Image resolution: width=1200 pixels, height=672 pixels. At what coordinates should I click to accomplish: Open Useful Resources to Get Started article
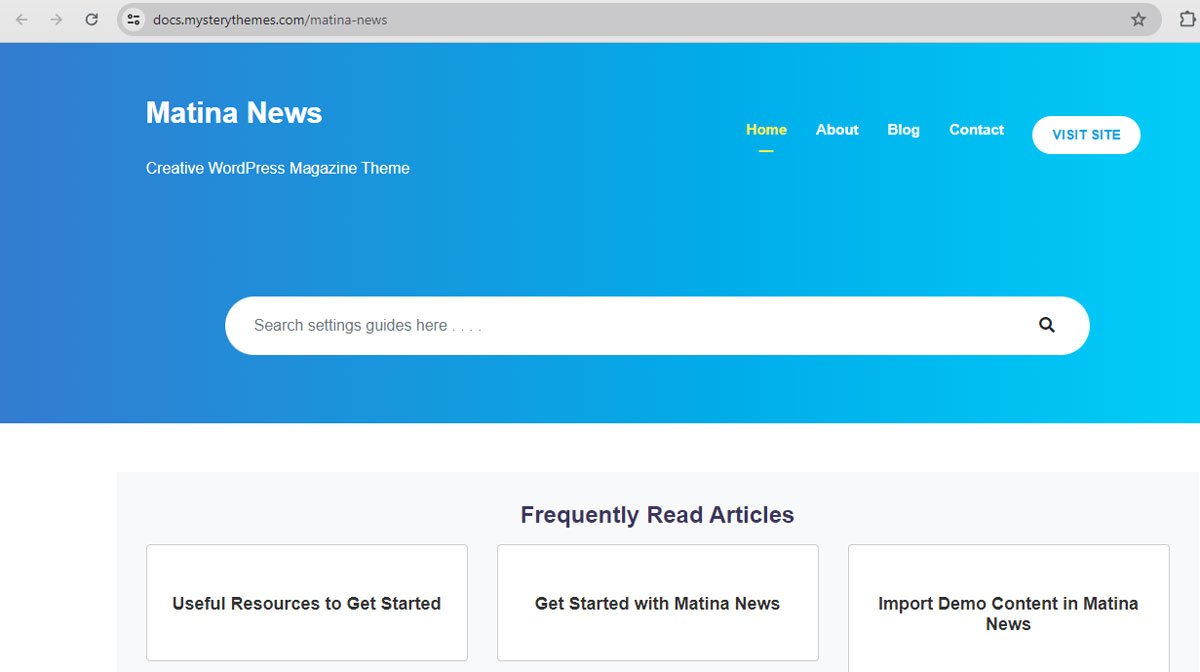pos(307,603)
